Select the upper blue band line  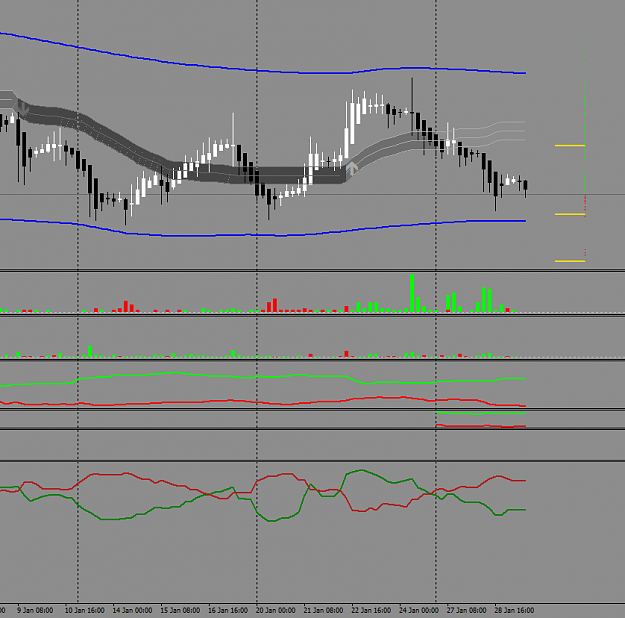coord(263,71)
